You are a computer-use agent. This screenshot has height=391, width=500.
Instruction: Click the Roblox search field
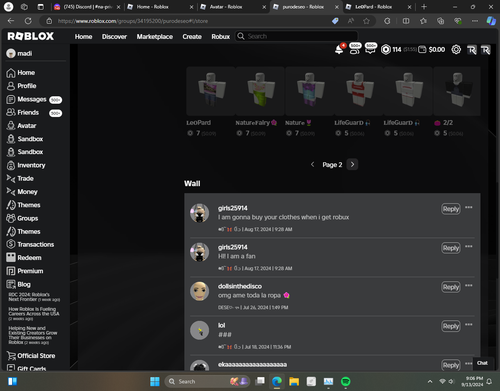297,36
